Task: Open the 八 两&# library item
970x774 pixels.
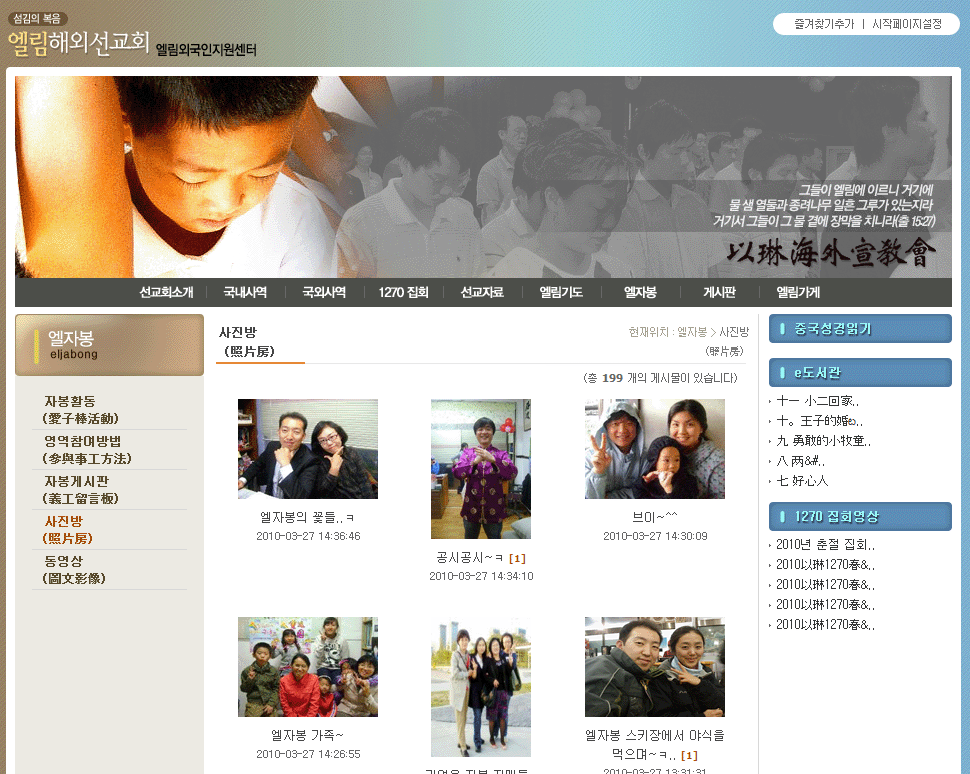Action: coord(800,461)
